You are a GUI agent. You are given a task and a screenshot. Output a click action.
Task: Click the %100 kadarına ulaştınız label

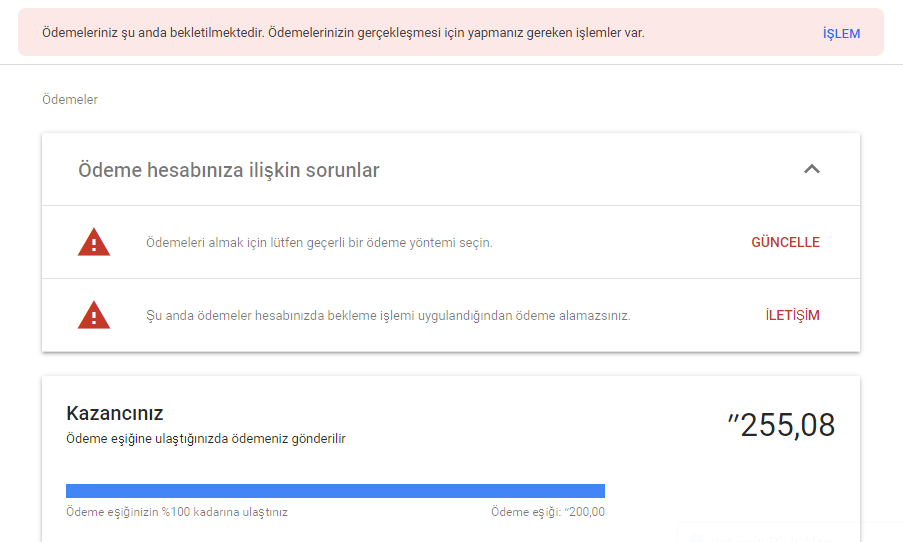(177, 512)
